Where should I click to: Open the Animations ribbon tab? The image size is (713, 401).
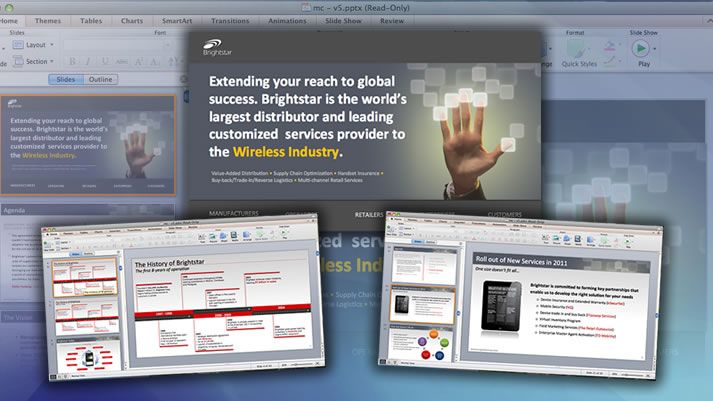tap(287, 21)
